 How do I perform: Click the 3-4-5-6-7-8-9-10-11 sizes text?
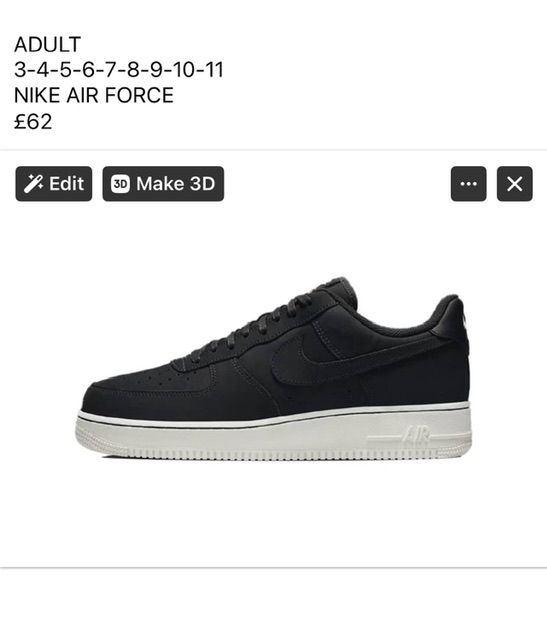pyautogui.click(x=119, y=69)
